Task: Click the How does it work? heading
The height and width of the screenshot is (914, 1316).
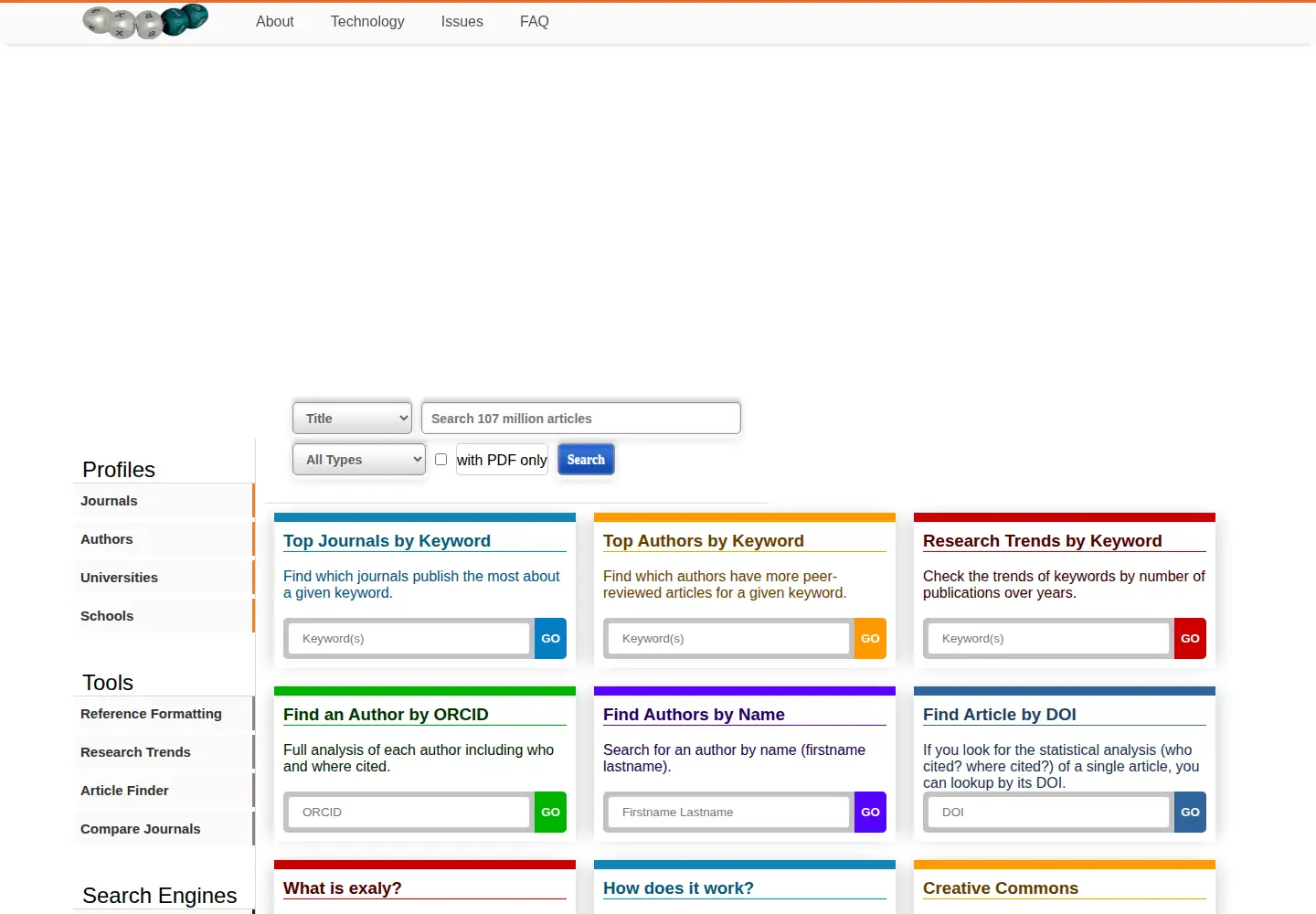Action: coord(678,888)
